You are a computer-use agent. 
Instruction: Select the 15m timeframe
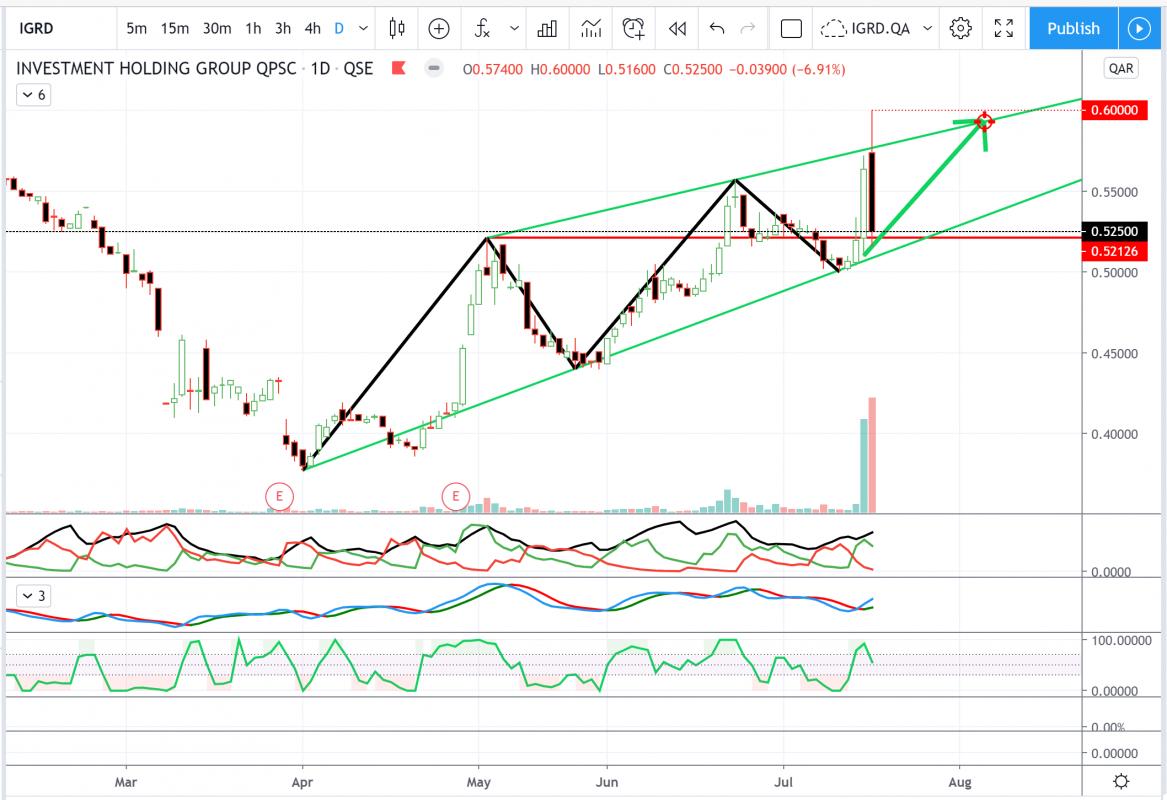[x=175, y=28]
